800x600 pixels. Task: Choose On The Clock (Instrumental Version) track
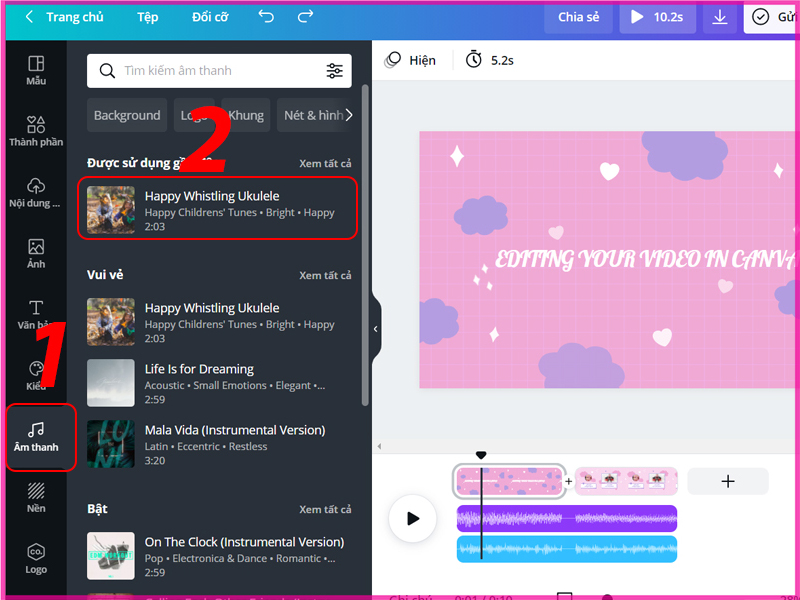click(219, 556)
